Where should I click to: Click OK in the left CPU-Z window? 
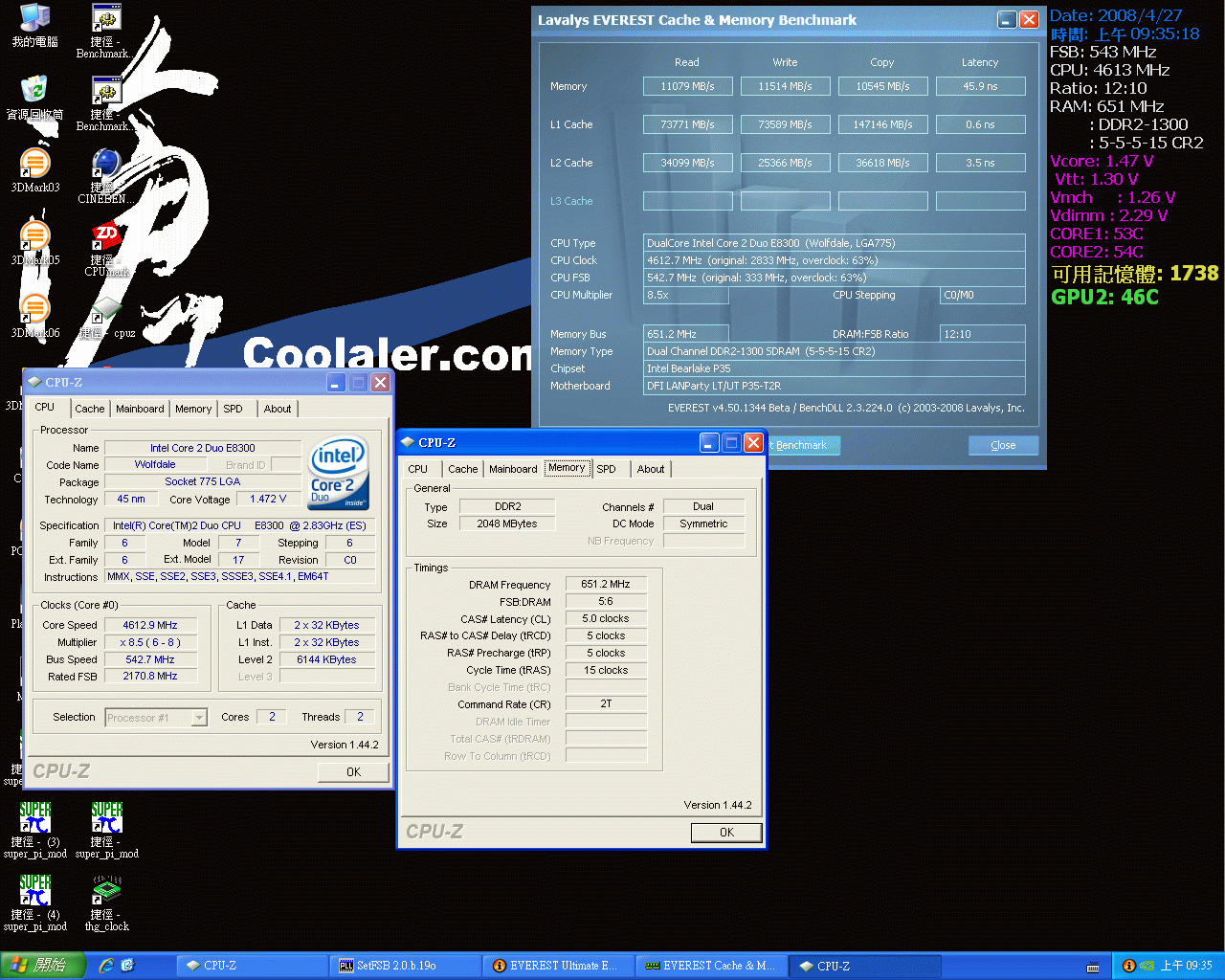click(x=353, y=772)
